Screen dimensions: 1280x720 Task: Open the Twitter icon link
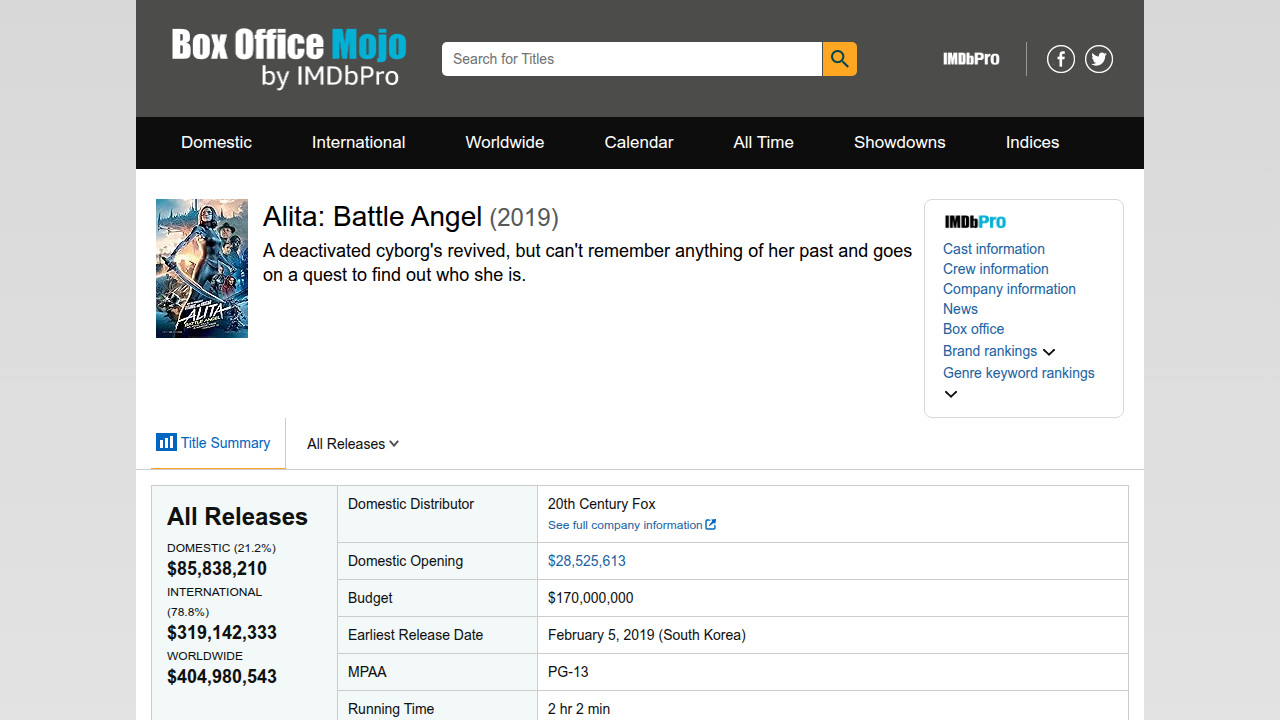click(1099, 59)
